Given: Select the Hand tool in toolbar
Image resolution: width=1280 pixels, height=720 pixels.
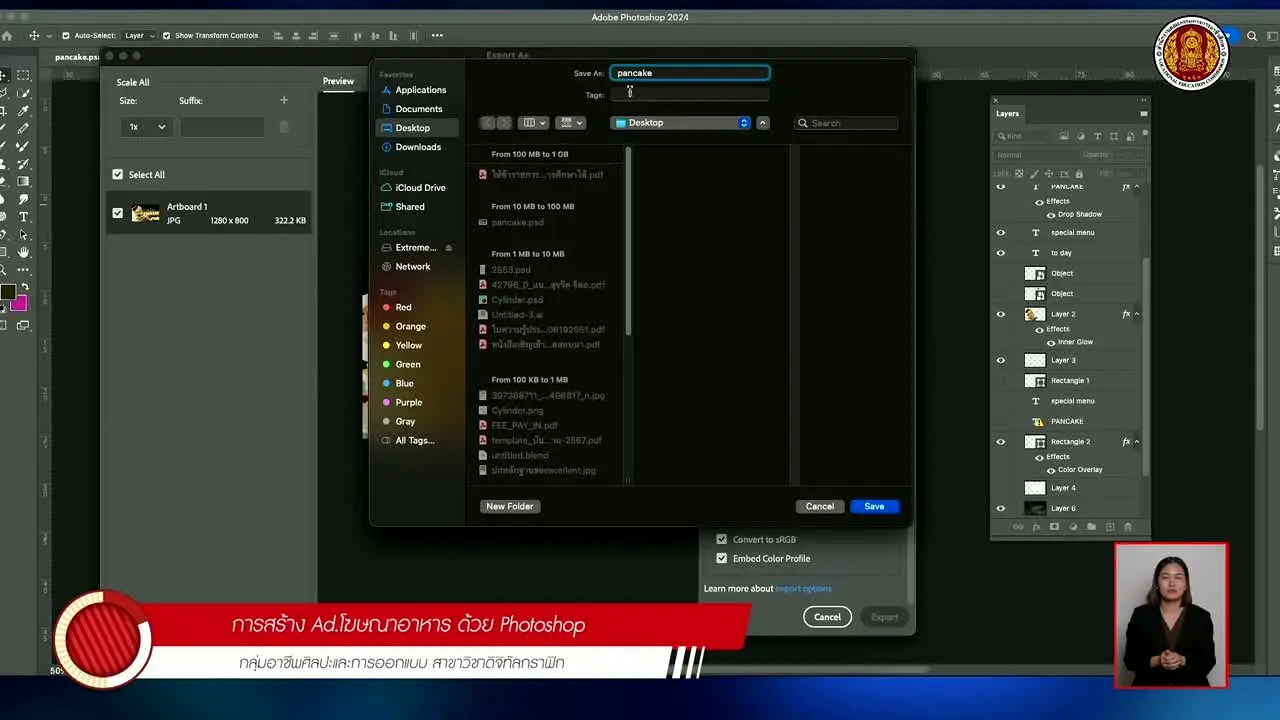Looking at the screenshot, I should [24, 253].
